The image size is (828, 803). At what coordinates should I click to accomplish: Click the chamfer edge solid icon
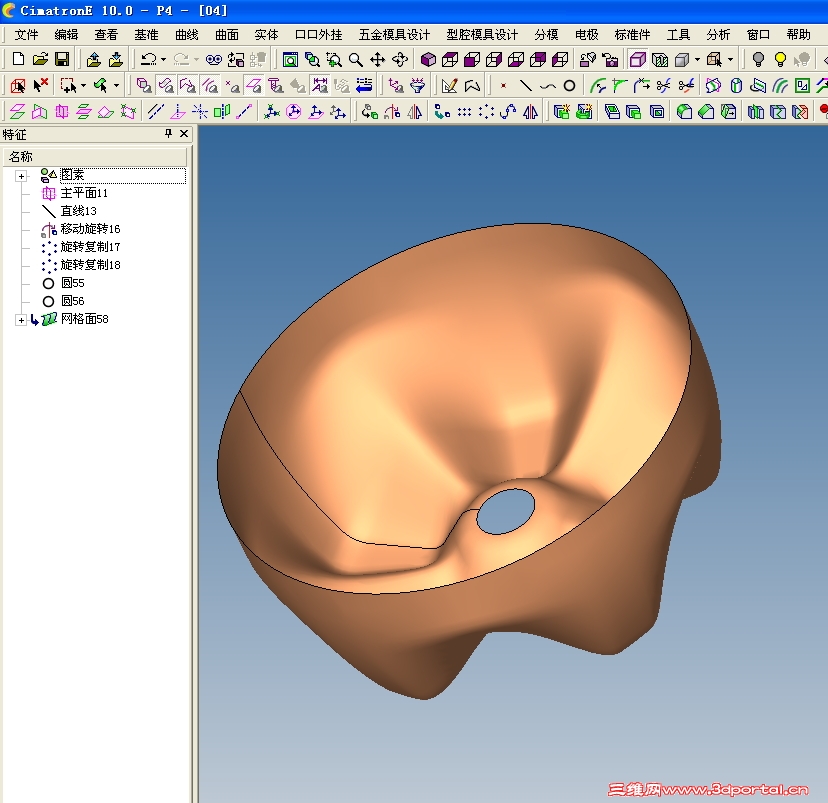point(706,111)
